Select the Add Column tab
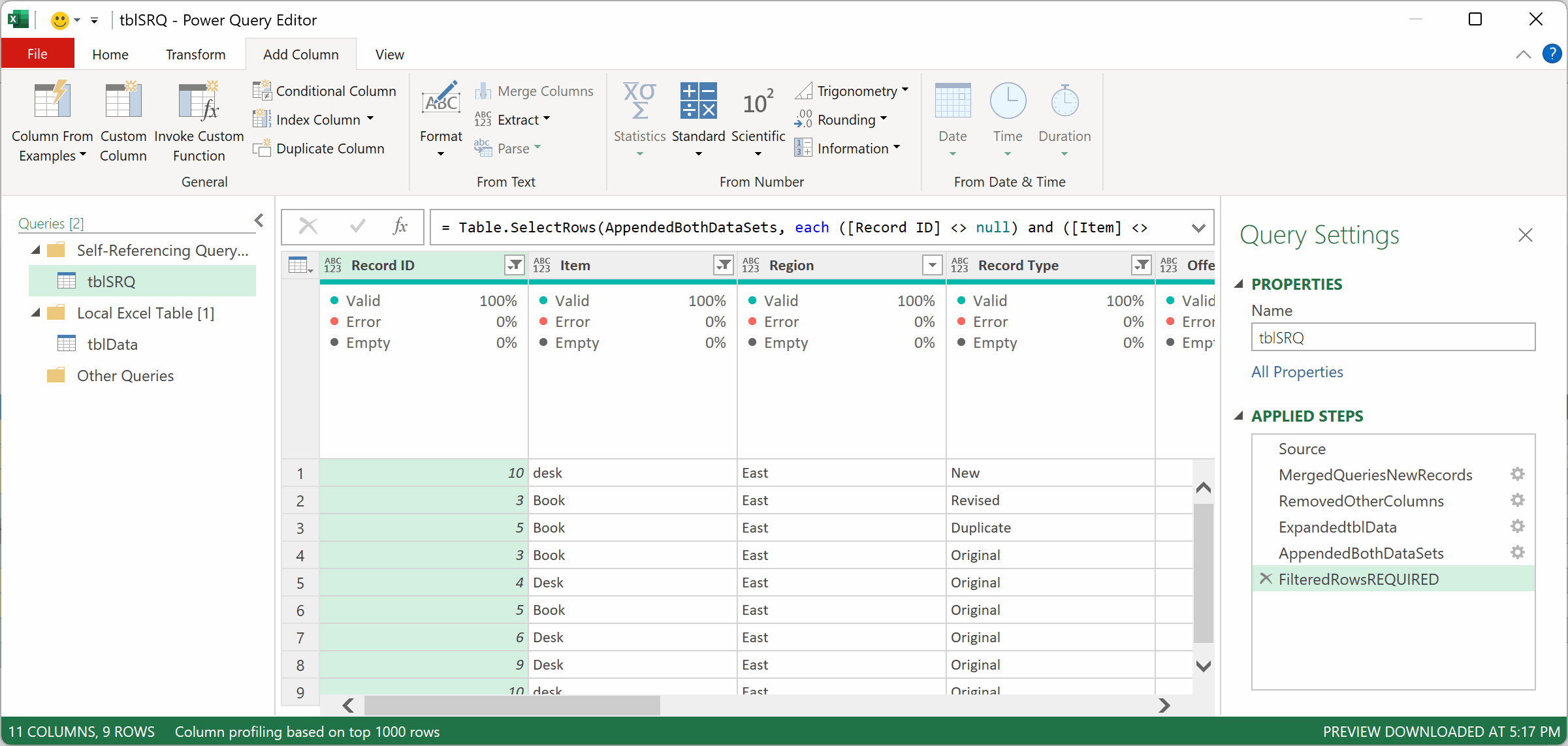Screen dimensions: 1568x746 tap(301, 54)
